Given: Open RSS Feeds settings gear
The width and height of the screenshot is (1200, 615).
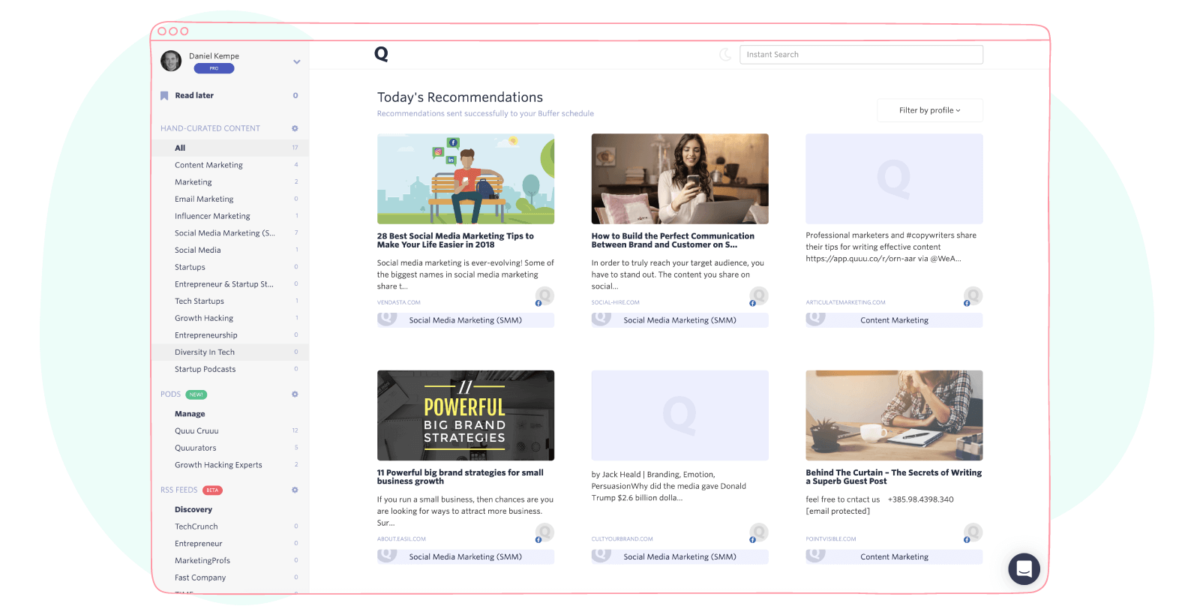Looking at the screenshot, I should 294,490.
